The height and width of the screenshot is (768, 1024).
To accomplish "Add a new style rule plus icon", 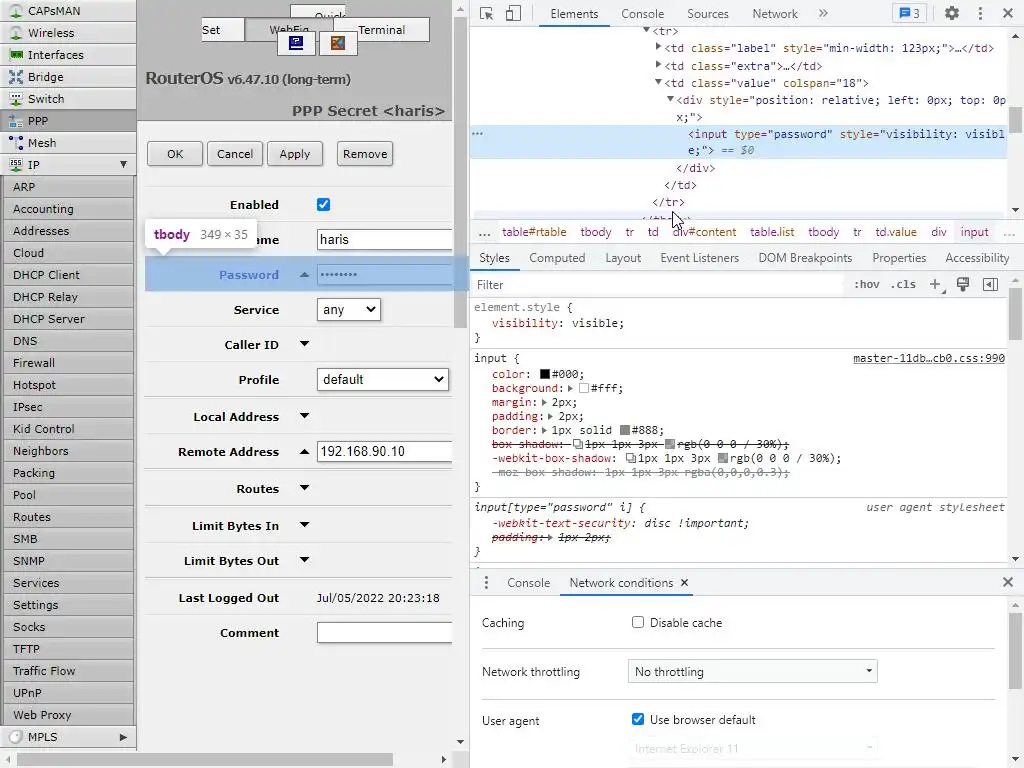I will click(x=935, y=284).
